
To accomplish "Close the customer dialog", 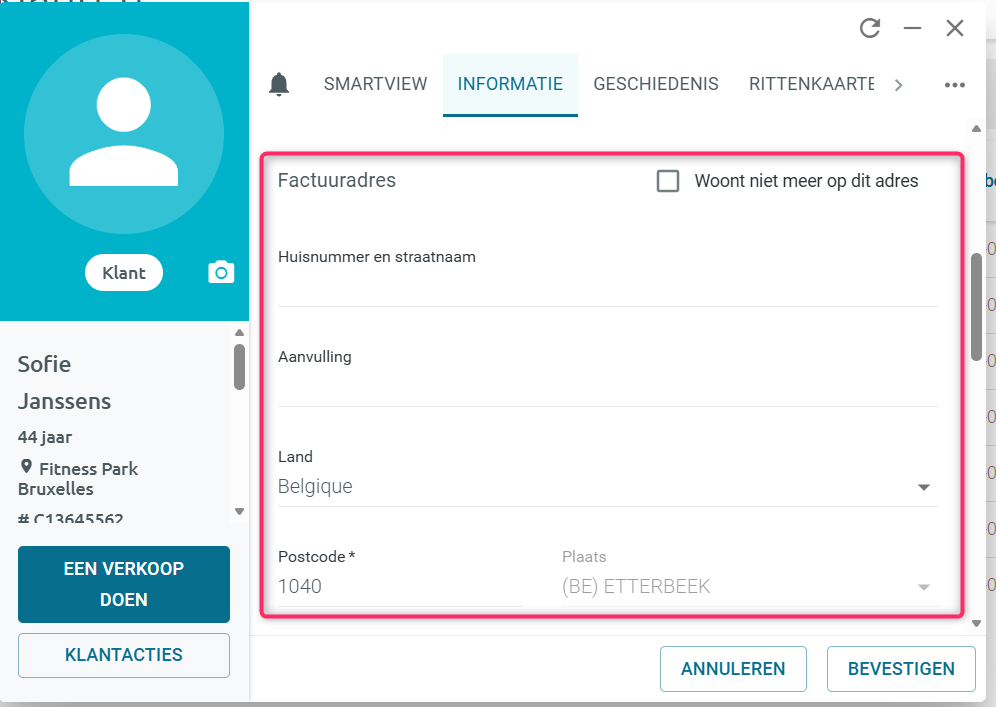I will point(955,28).
